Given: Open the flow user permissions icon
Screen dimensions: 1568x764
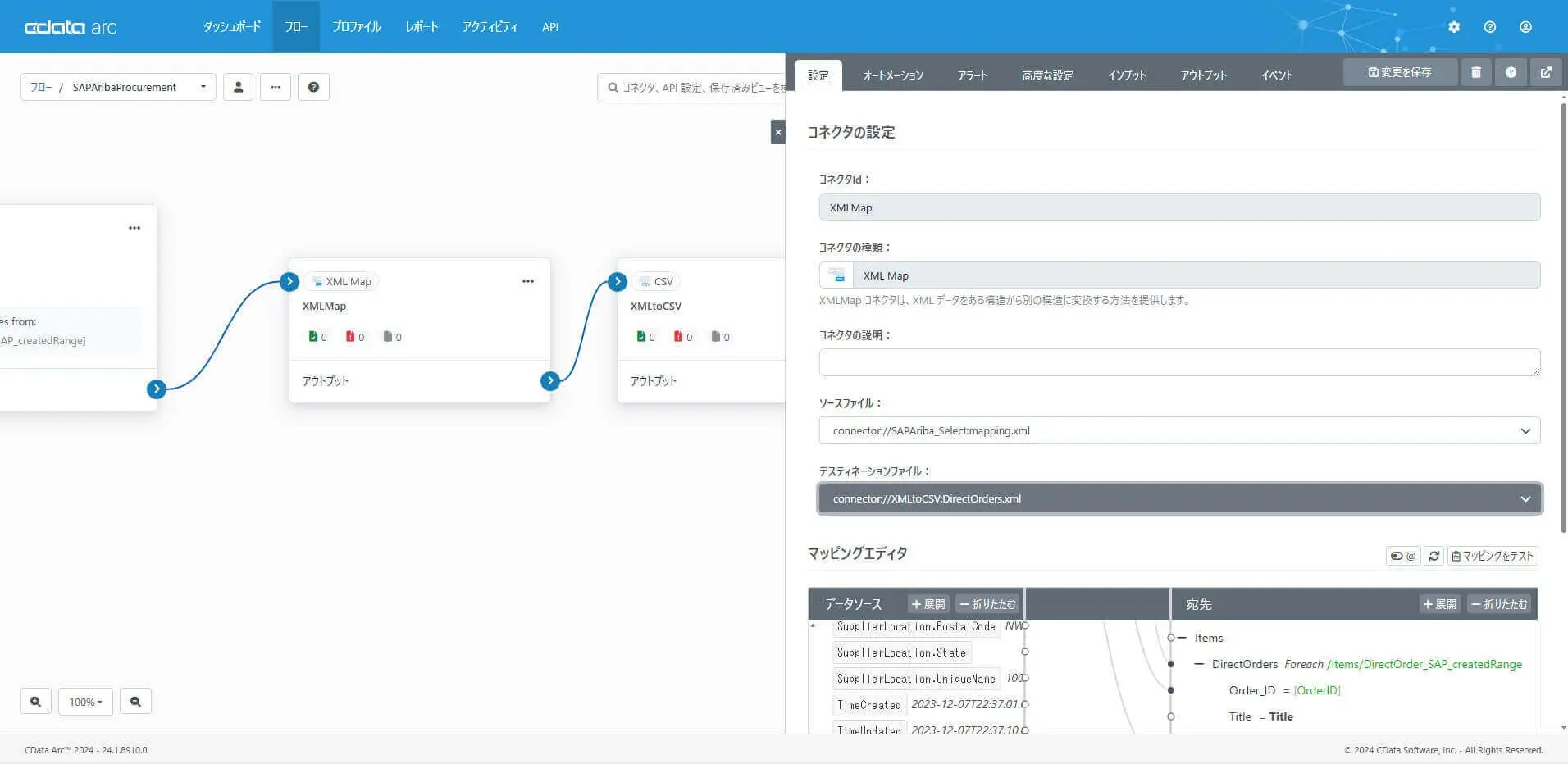Looking at the screenshot, I should point(238,87).
